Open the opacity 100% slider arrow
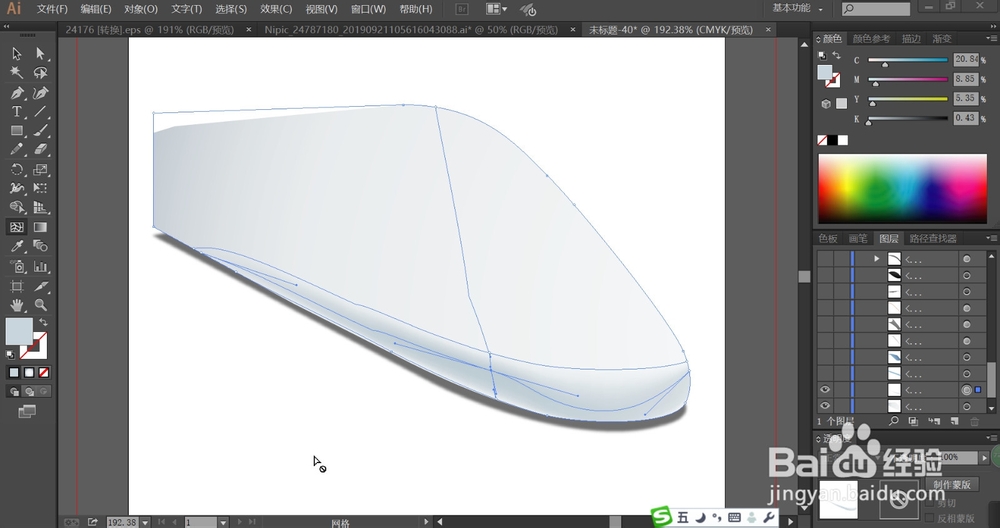The width and height of the screenshot is (1000, 528). pyautogui.click(x=985, y=457)
